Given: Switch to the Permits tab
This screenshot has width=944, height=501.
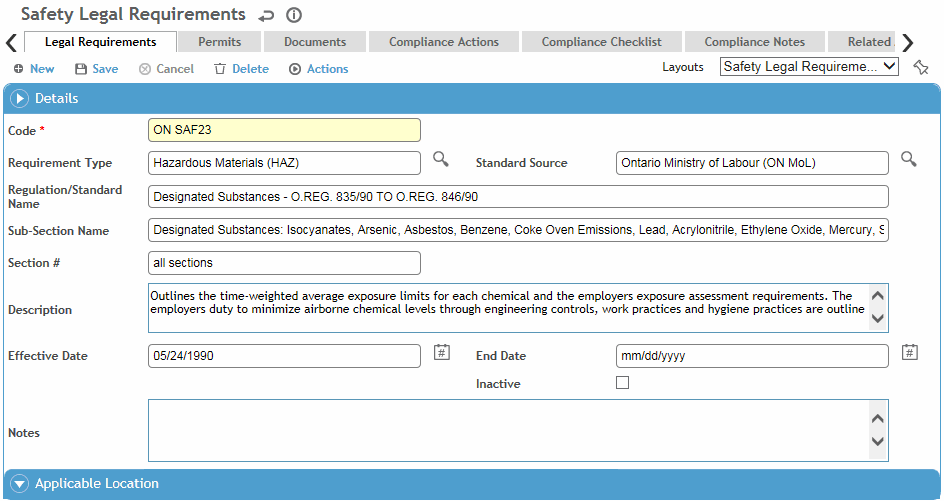Looking at the screenshot, I should tap(220, 42).
